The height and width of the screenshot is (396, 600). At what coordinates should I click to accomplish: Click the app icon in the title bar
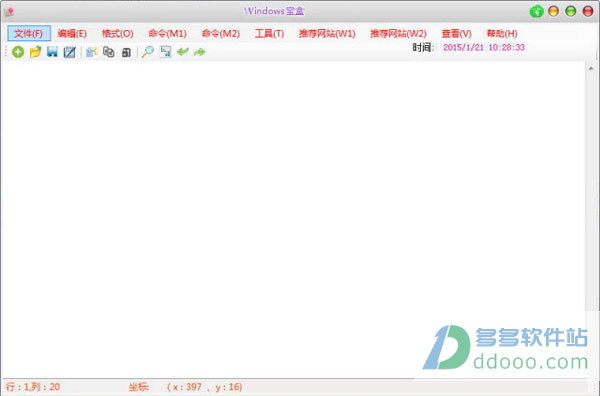click(9, 11)
